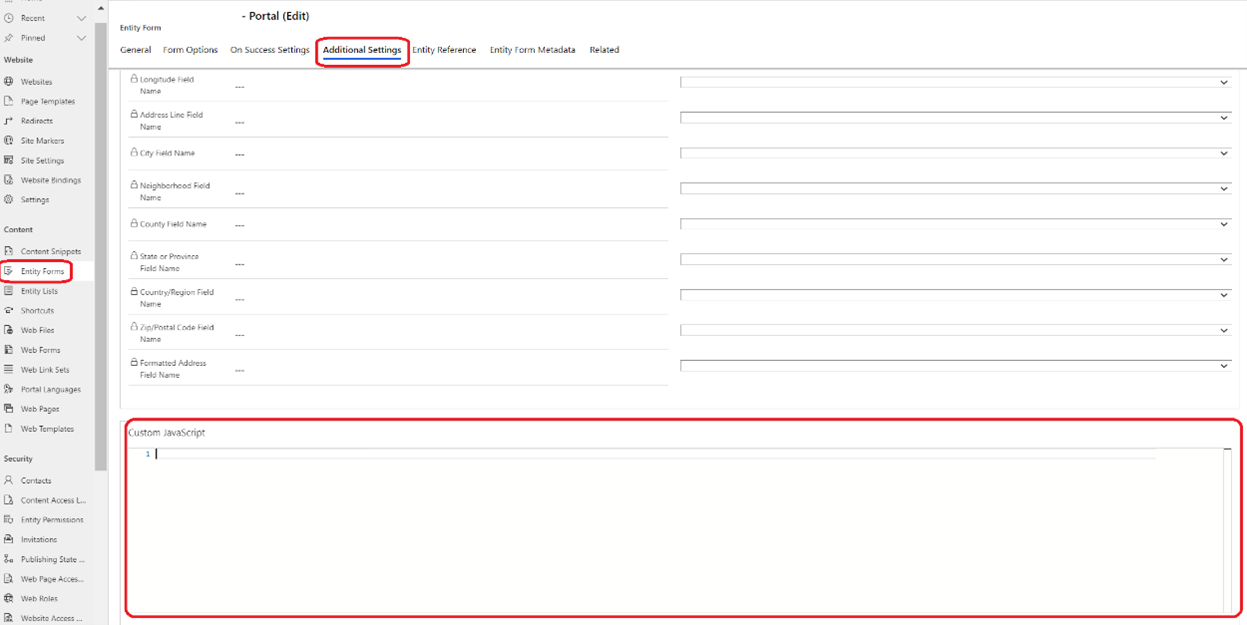Image resolution: width=1247 pixels, height=625 pixels.
Task: Expand the Pinned section chevron
Action: (82, 38)
